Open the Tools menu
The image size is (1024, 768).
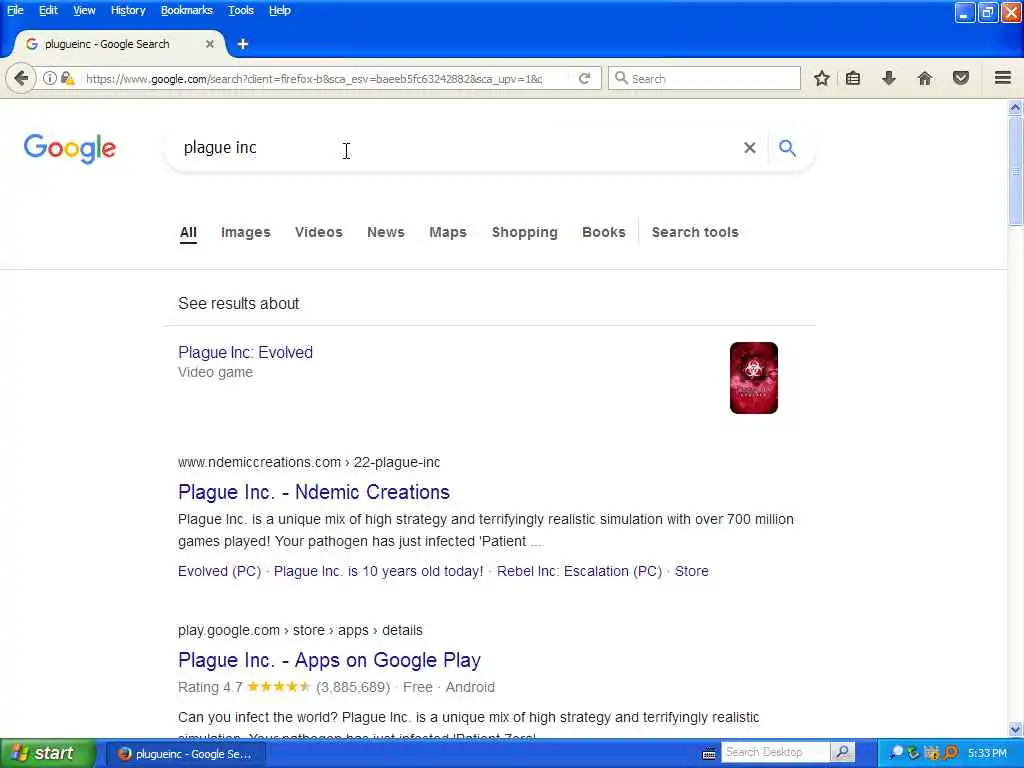(241, 10)
